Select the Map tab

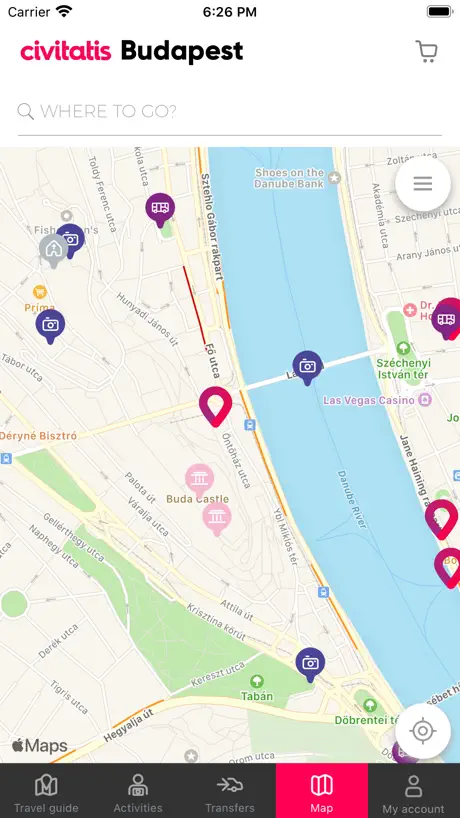point(322,791)
